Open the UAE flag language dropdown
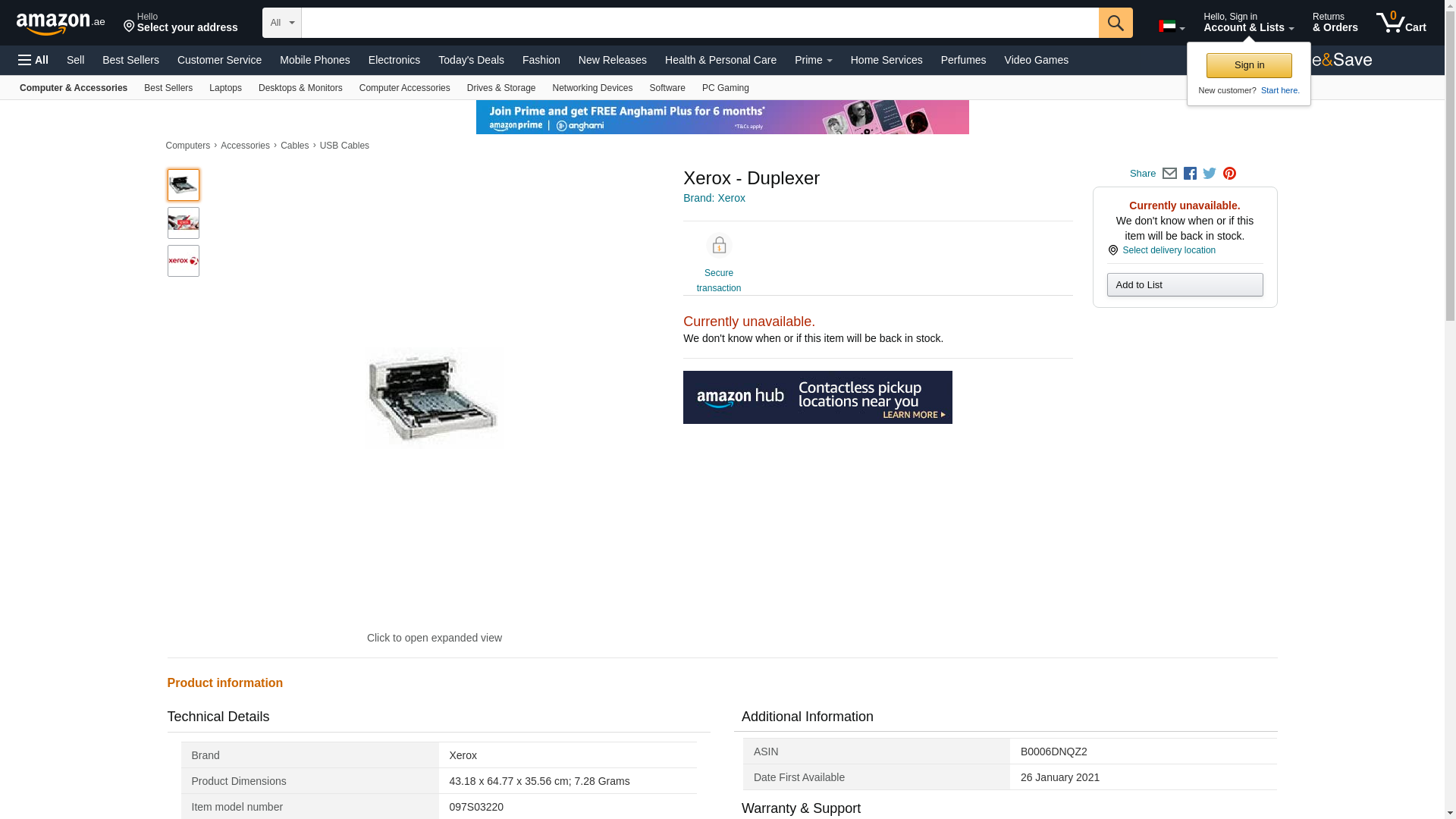Viewport: 1456px width, 819px height. pyautogui.click(x=1171, y=27)
